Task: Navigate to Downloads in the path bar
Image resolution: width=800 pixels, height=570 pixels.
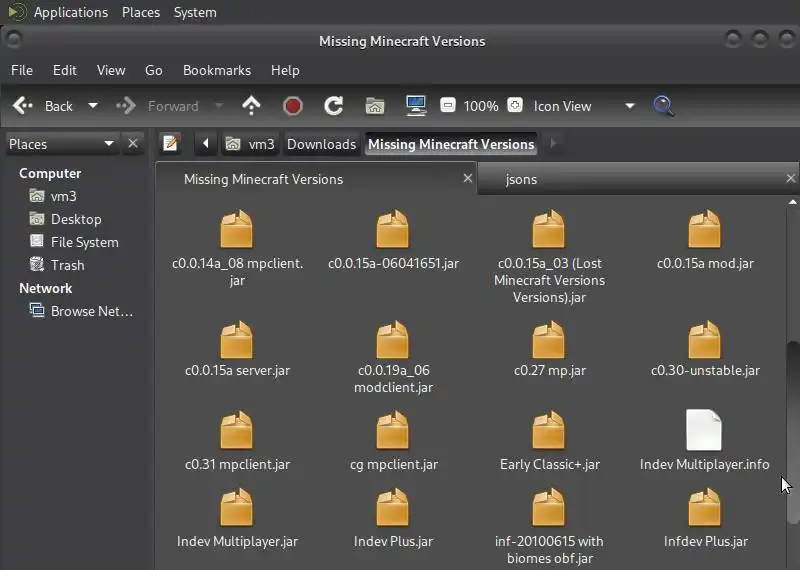Action: (321, 144)
